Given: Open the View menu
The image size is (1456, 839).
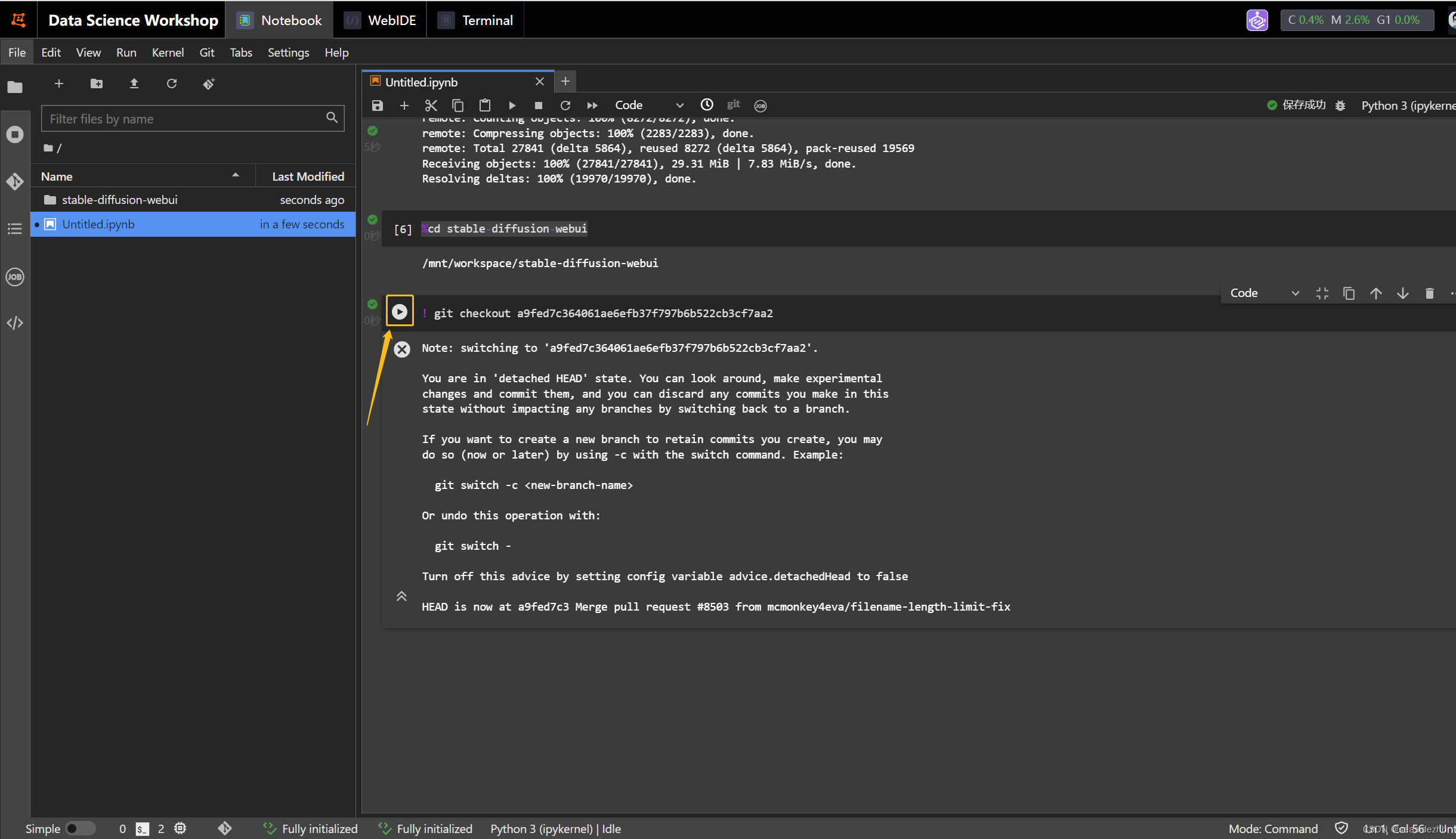Looking at the screenshot, I should pyautogui.click(x=88, y=52).
